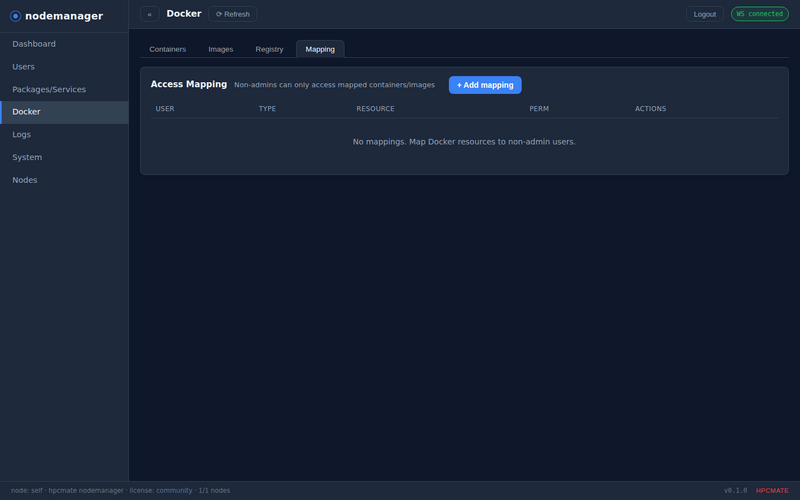Collapse the sidebar with the « button
The height and width of the screenshot is (500, 800).
tap(149, 14)
